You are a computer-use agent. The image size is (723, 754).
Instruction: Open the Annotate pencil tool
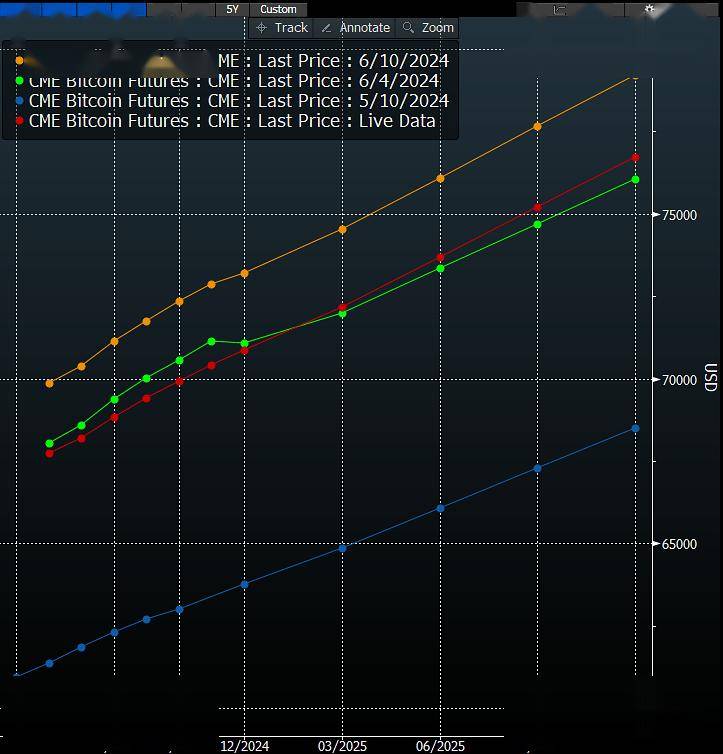pyautogui.click(x=355, y=28)
